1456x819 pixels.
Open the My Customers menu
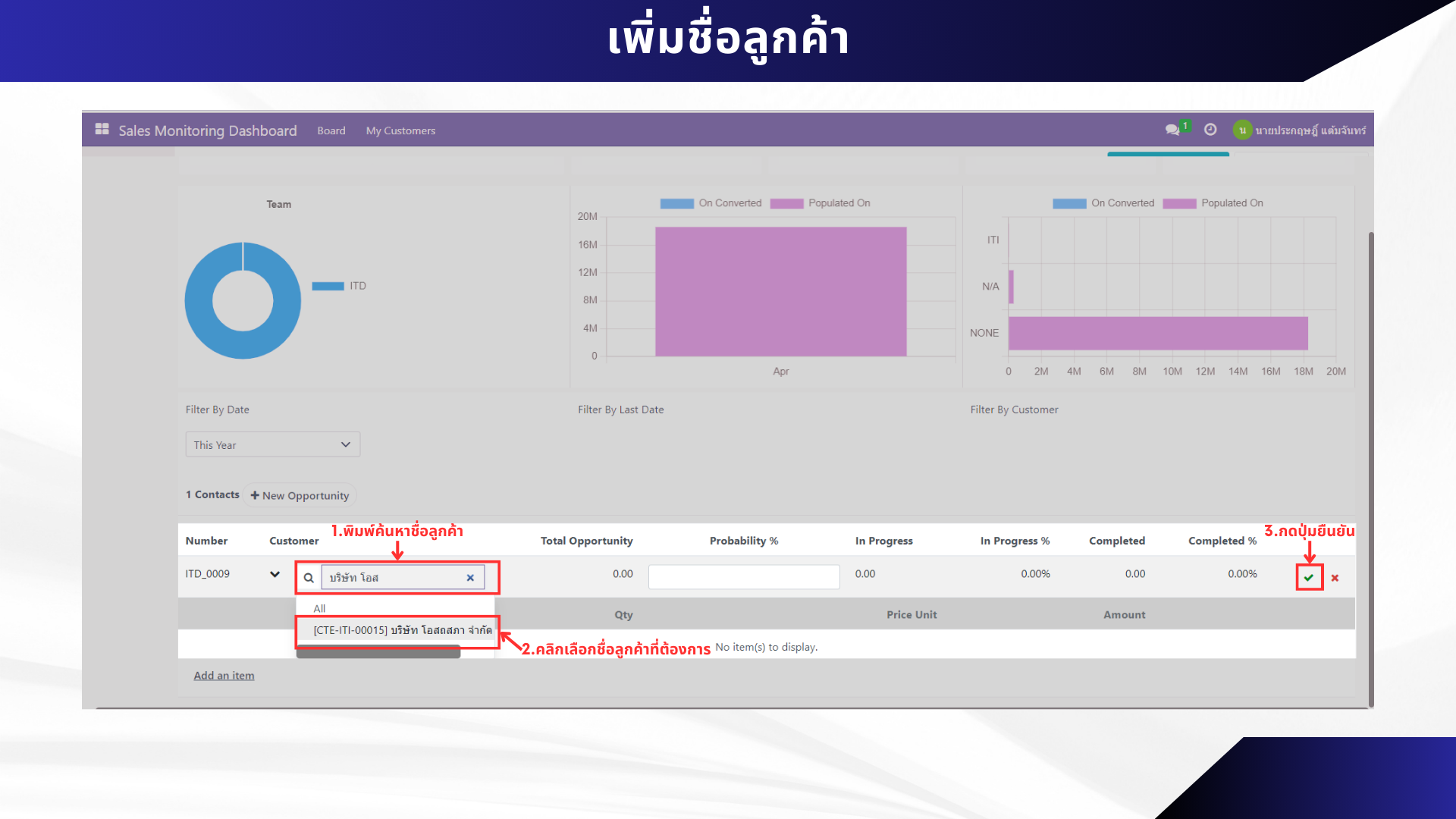400,130
